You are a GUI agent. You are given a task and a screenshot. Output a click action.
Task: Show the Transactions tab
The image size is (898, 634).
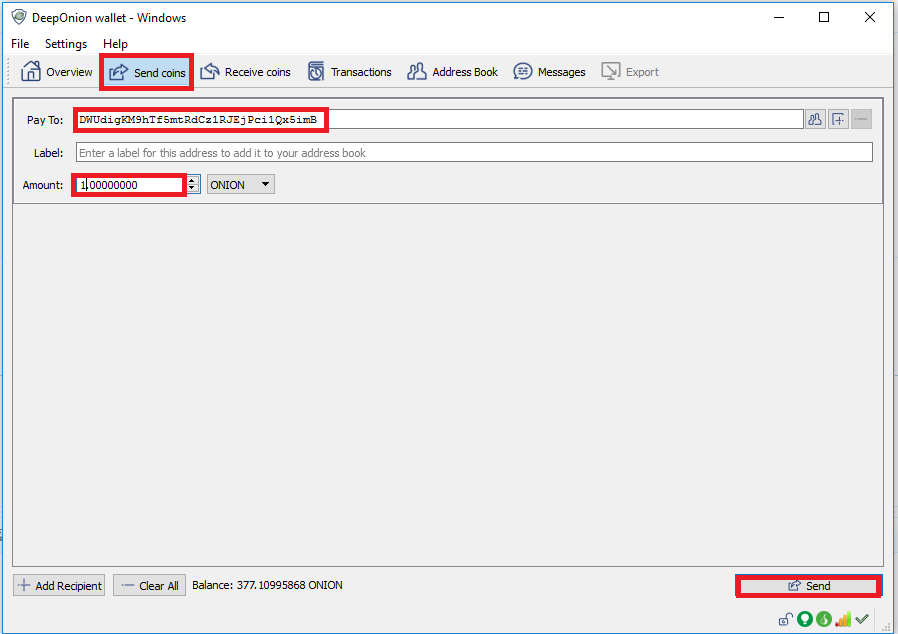click(x=349, y=72)
